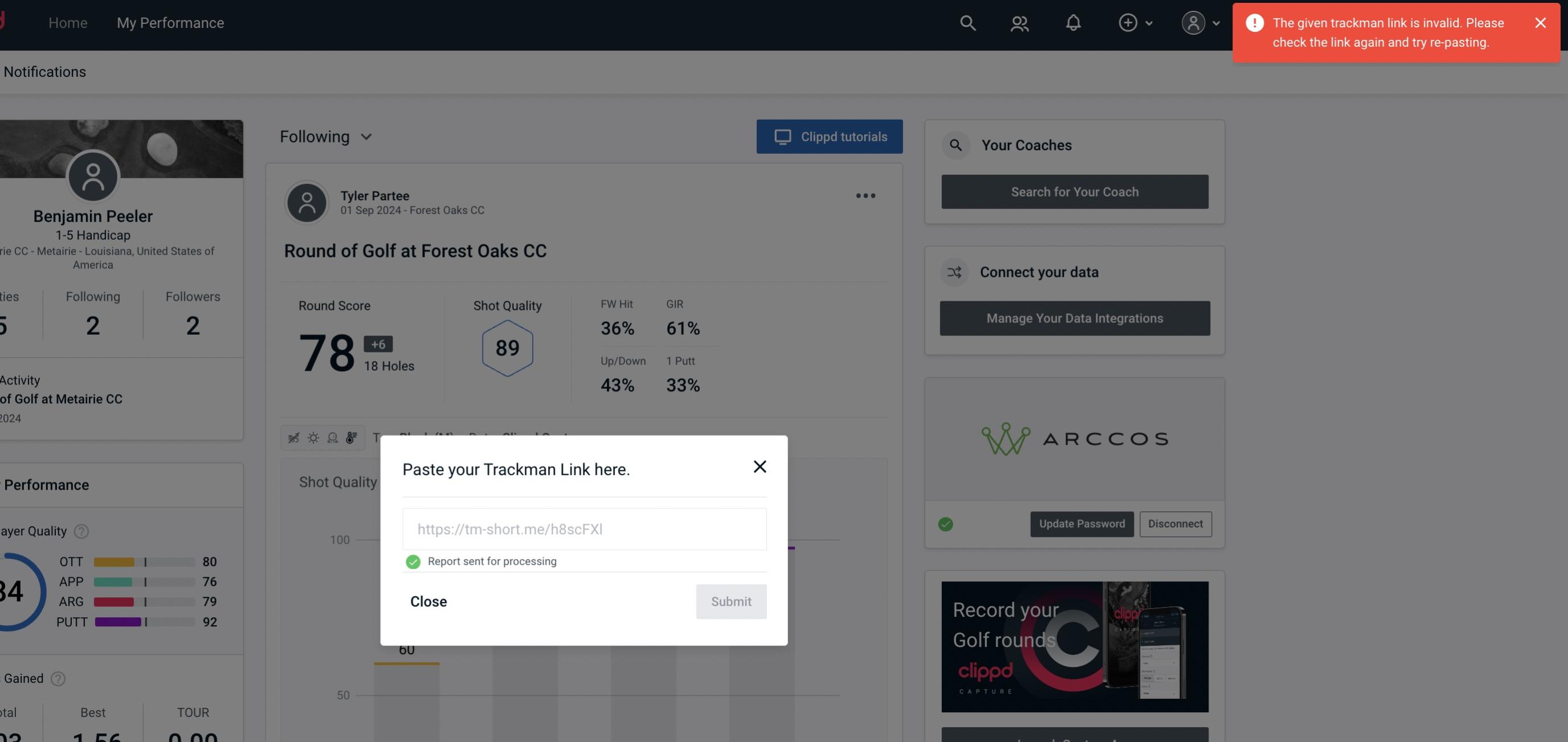Click the people/community icon in nav bar
The height and width of the screenshot is (742, 1568).
[1019, 21]
